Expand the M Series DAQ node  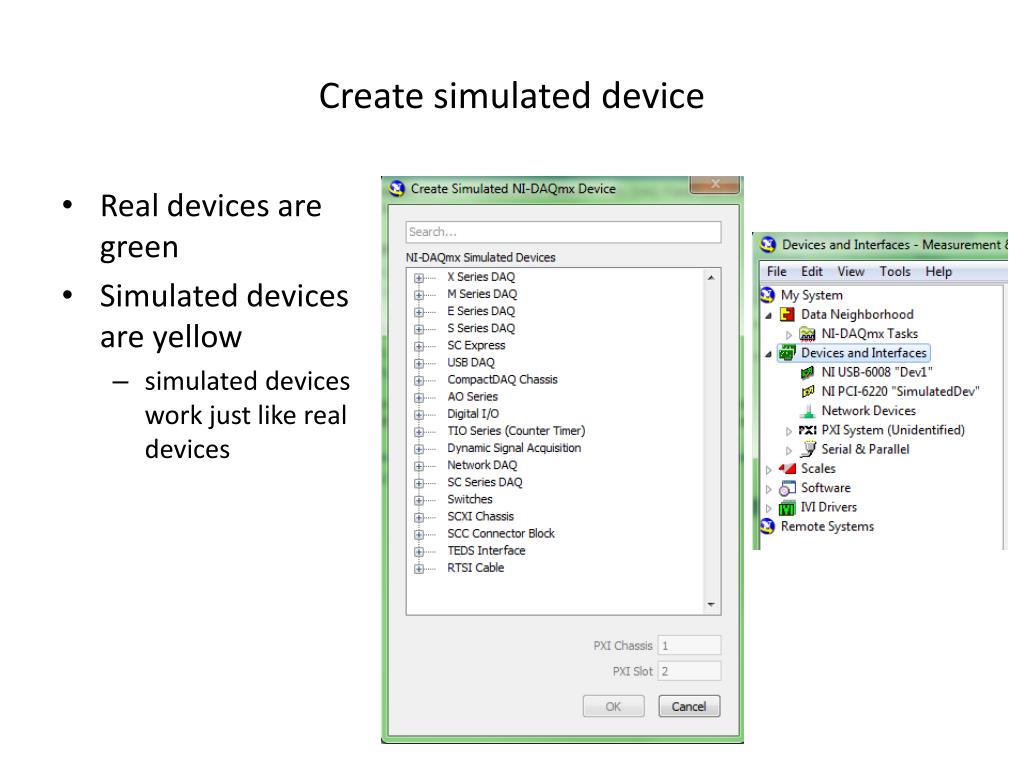pos(419,295)
